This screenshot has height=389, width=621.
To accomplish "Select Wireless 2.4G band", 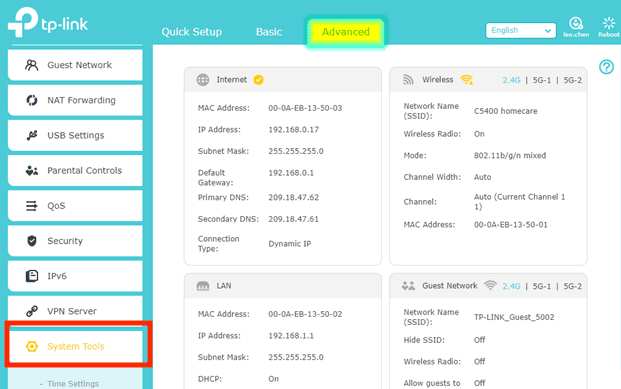I will click(x=511, y=80).
